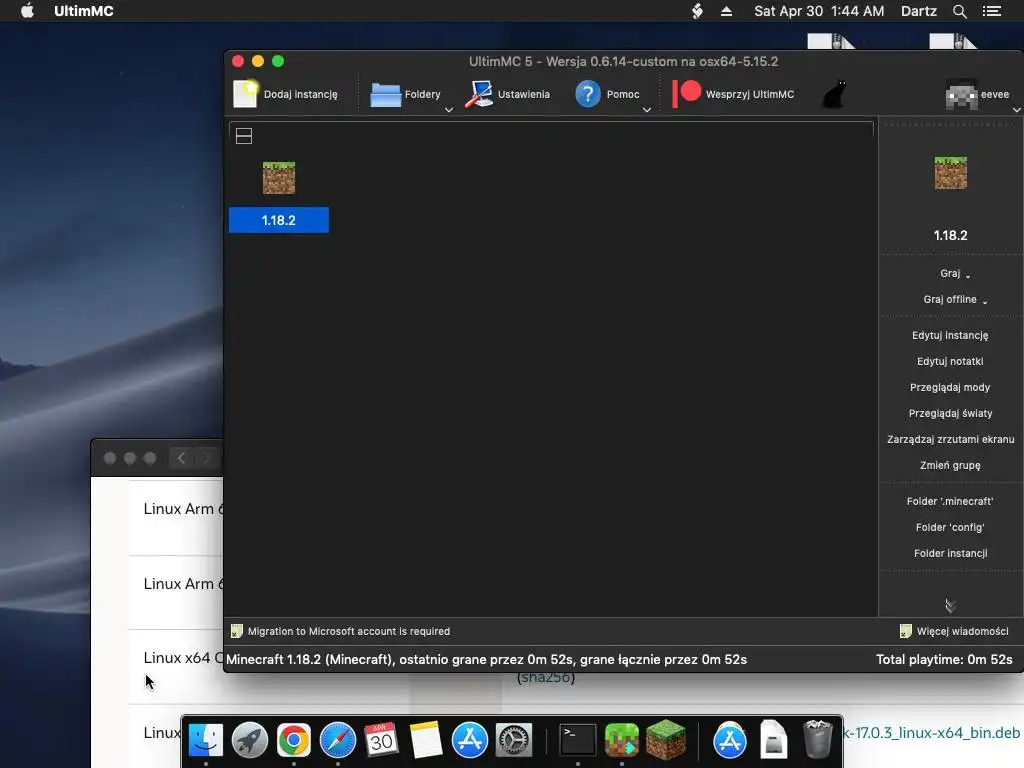
Task: Click UltimMC launcher icon in the Dock
Action: (x=622, y=741)
